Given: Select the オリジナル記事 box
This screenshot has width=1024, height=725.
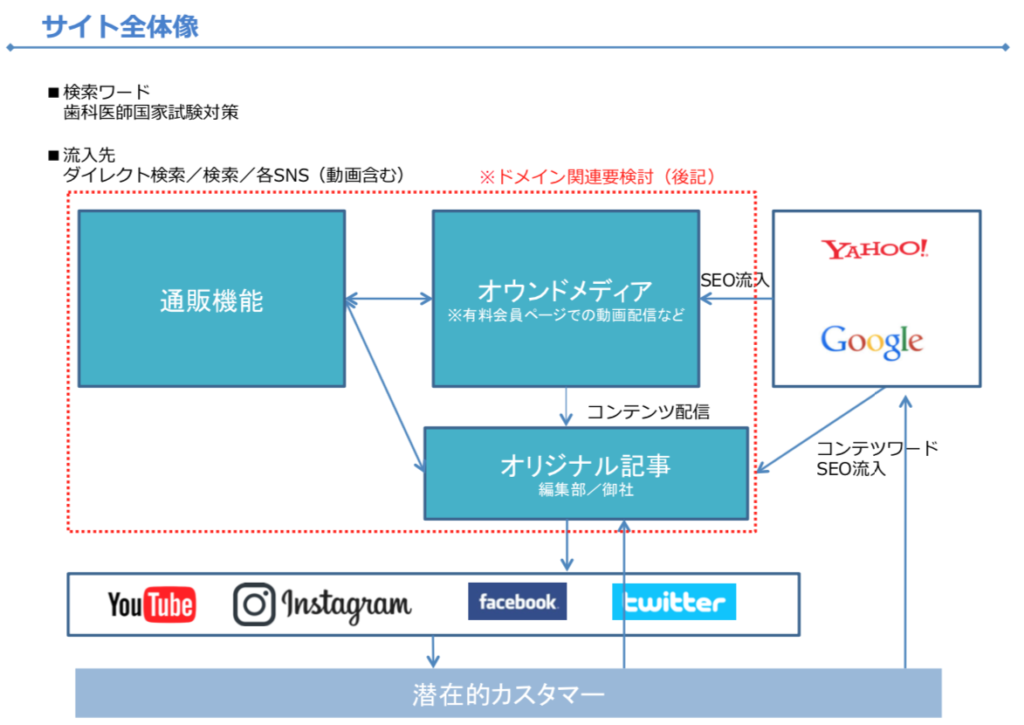Looking at the screenshot, I should pyautogui.click(x=586, y=474).
